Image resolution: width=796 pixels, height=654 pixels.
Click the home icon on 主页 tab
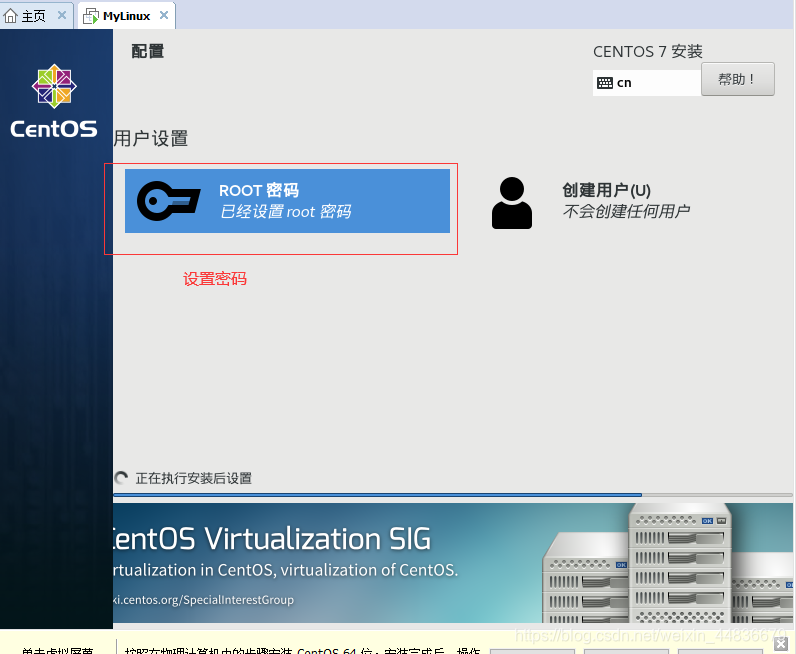click(10, 16)
